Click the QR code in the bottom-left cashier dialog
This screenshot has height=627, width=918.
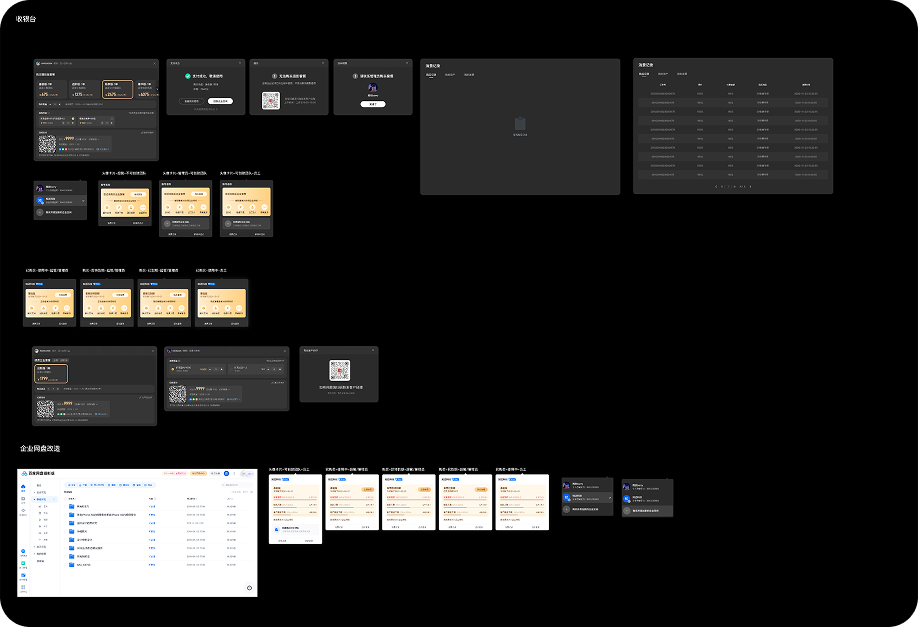pos(46,409)
